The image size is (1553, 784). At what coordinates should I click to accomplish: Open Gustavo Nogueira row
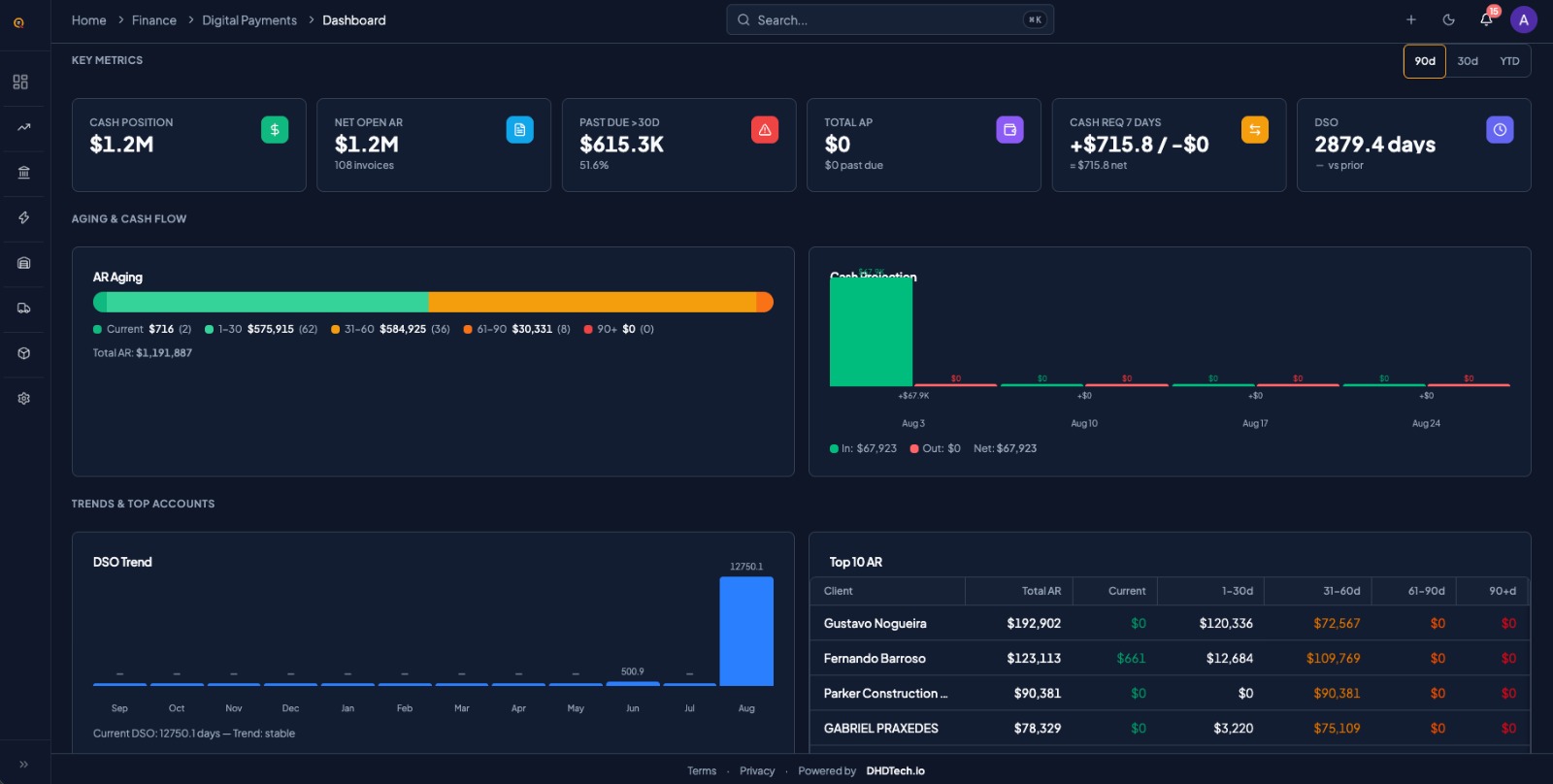(x=1170, y=623)
